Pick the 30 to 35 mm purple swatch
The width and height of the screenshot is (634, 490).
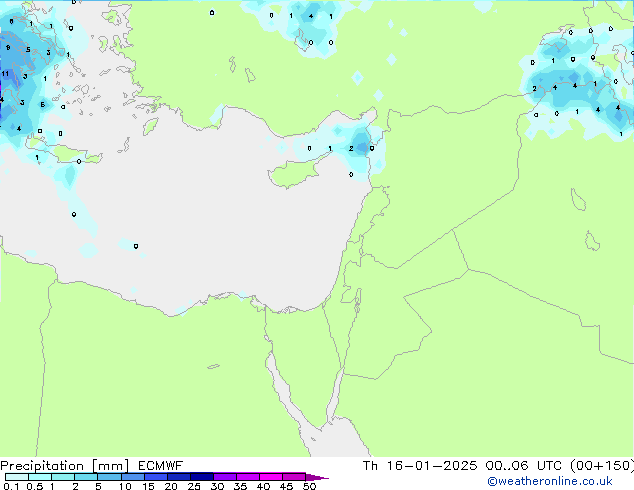[x=225, y=477]
